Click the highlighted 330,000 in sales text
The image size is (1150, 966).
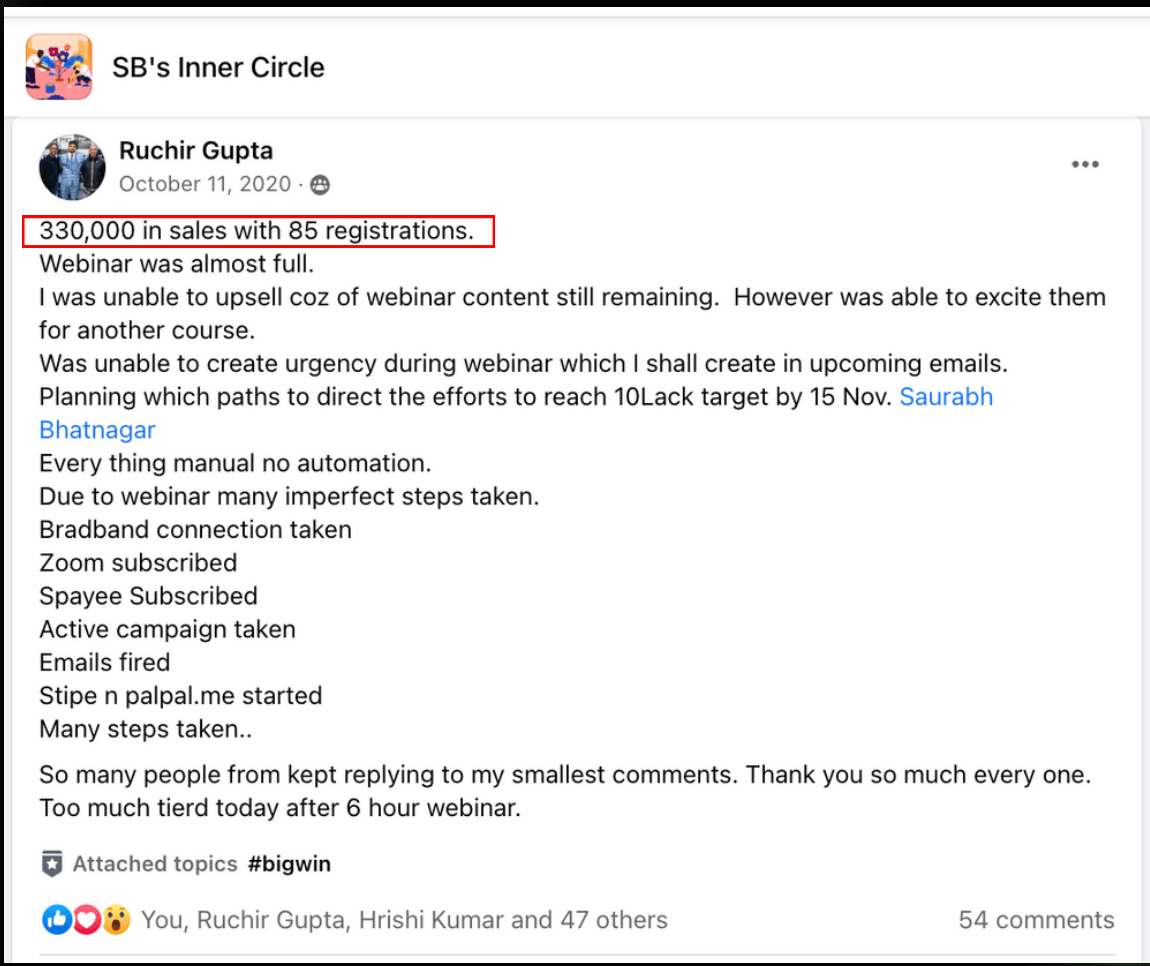257,231
